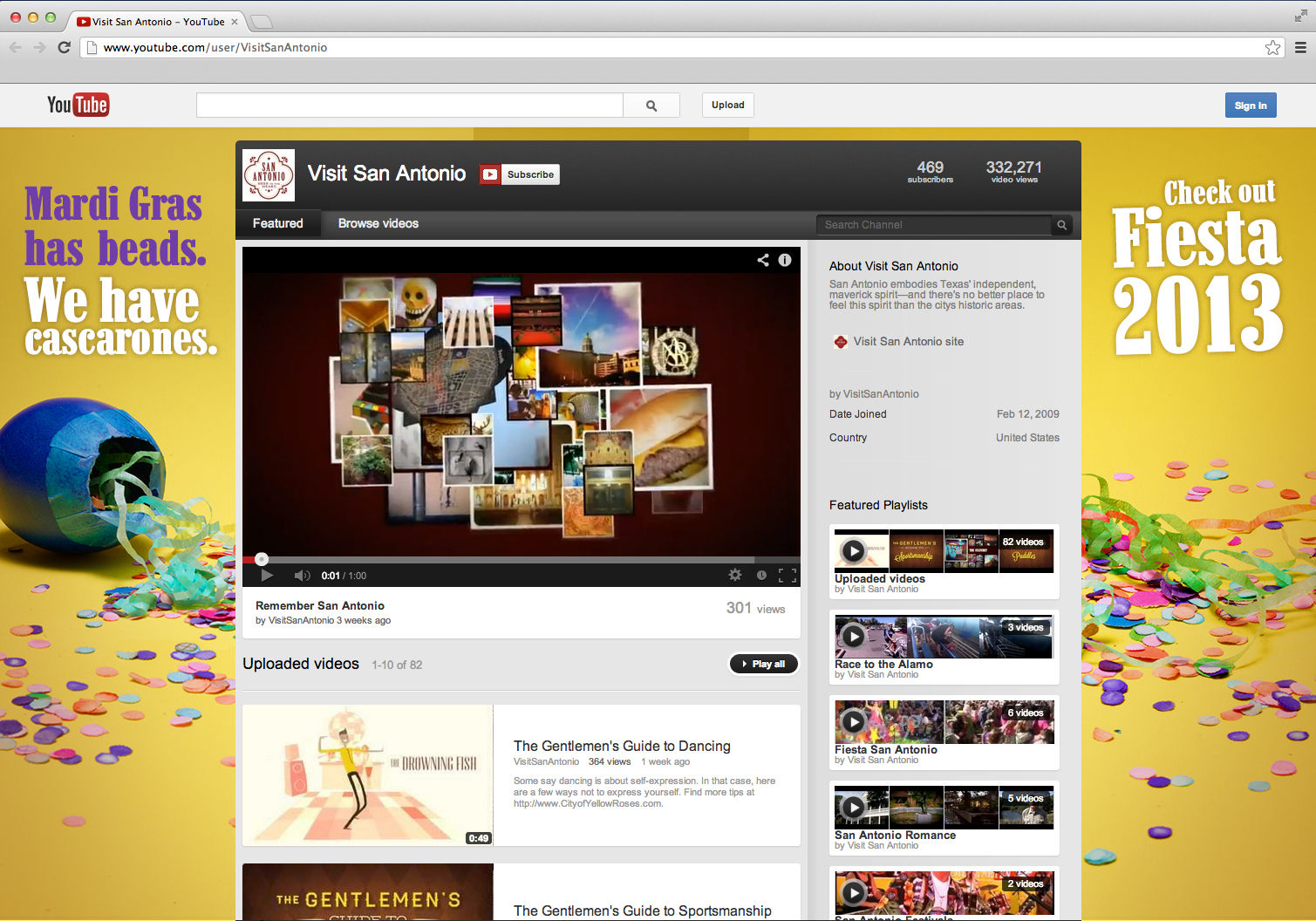Click the '301 views' count
This screenshot has width=1316, height=921.
tap(756, 608)
